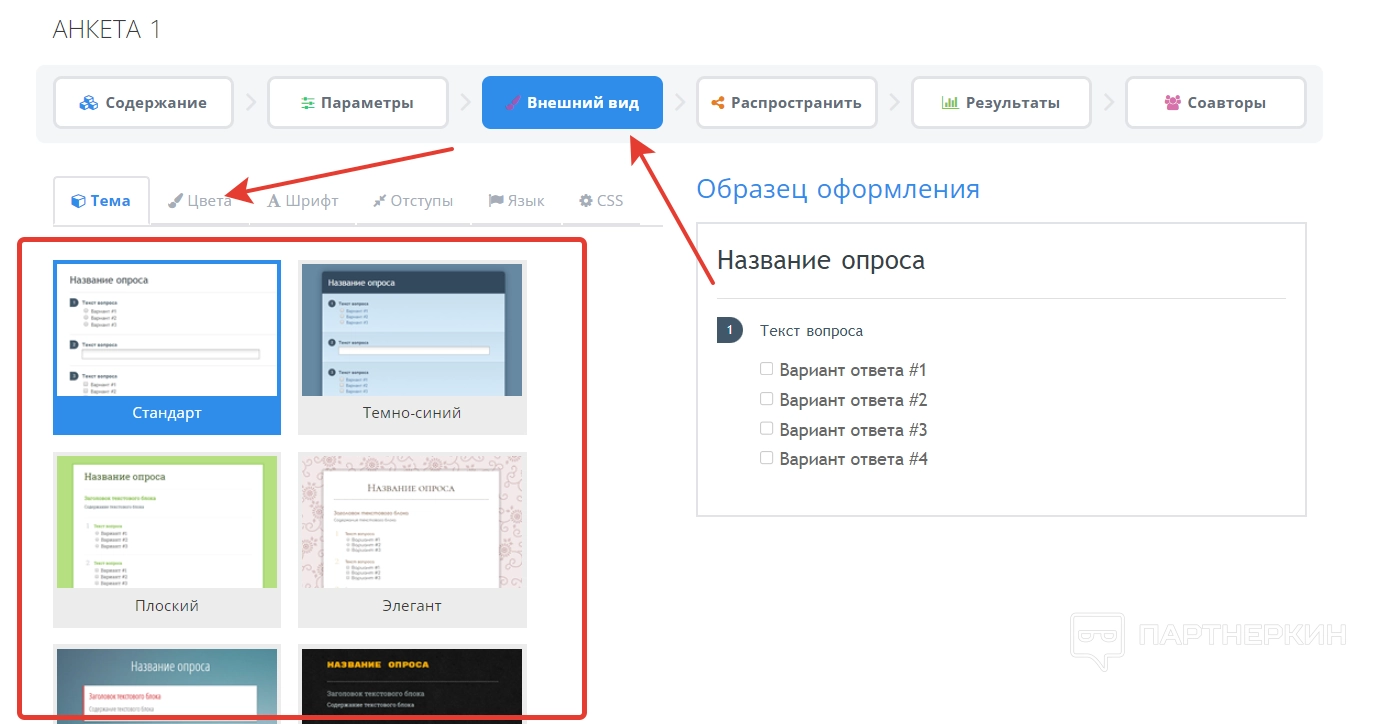Select the Плоский theme thumbnail

167,522
